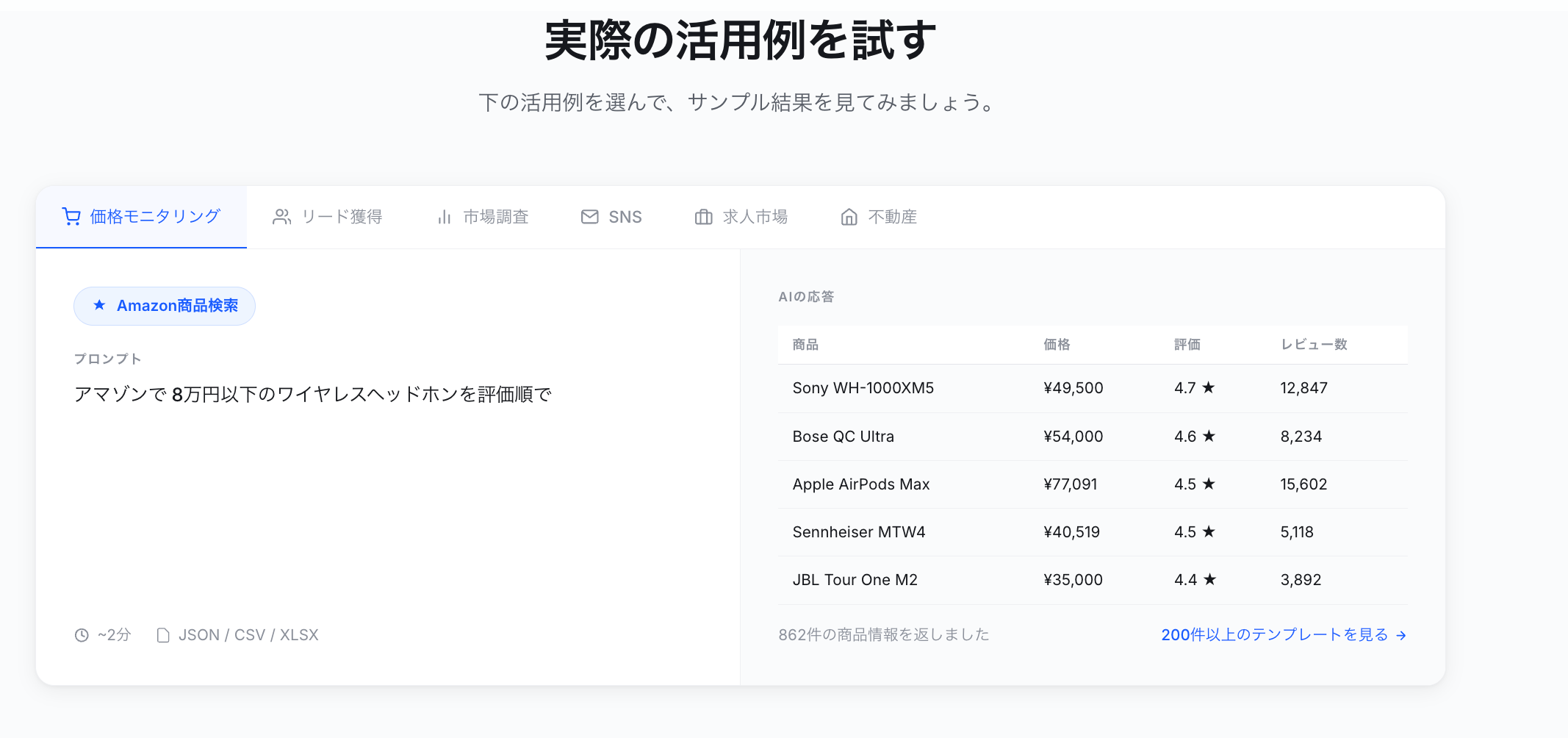Open the 200件以上のテンプレートを見る link
Screen dimensions: 1568x738
[x=1284, y=635]
